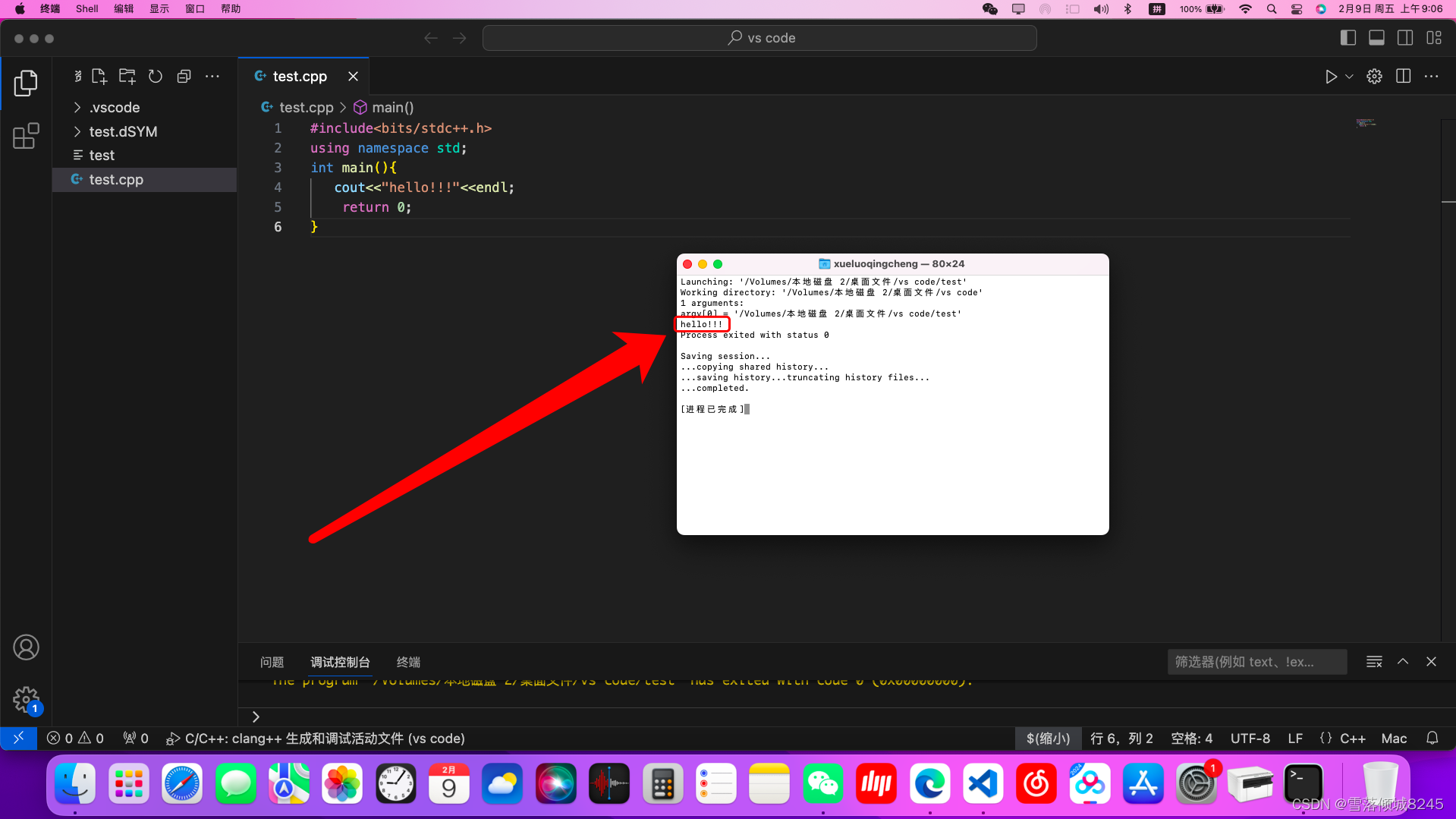Open the run button dropdown arrow
Screen dimensions: 1456x819
(x=1349, y=77)
